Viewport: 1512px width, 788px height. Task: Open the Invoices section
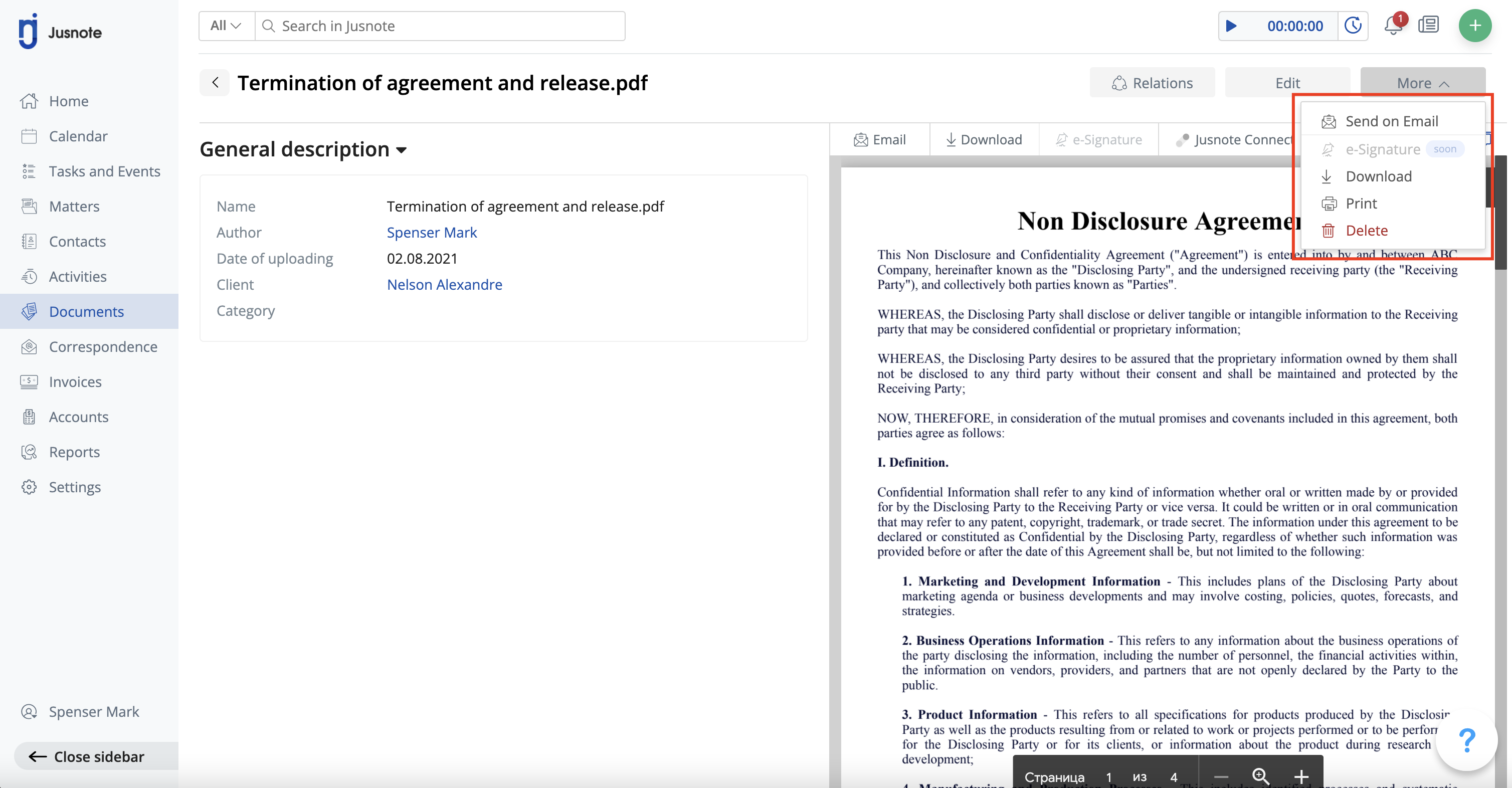75,382
